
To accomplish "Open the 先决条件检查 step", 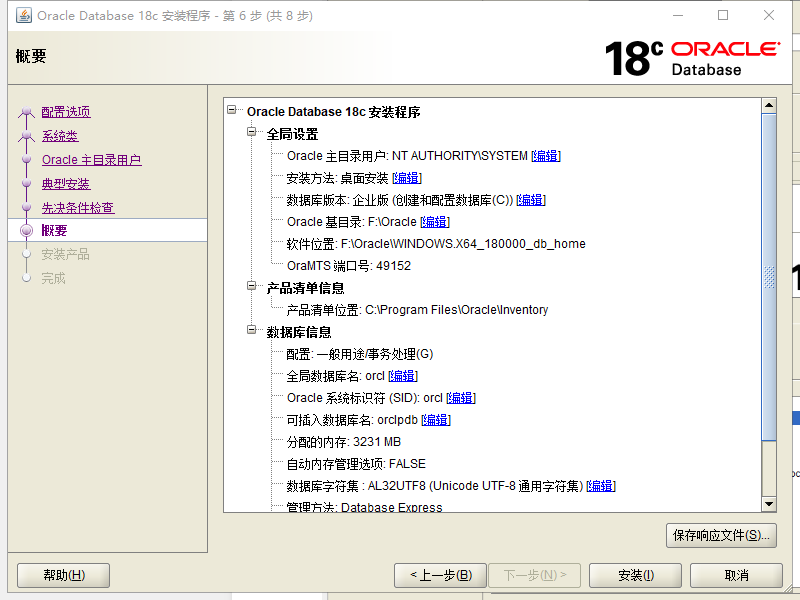I will pyautogui.click(x=78, y=208).
